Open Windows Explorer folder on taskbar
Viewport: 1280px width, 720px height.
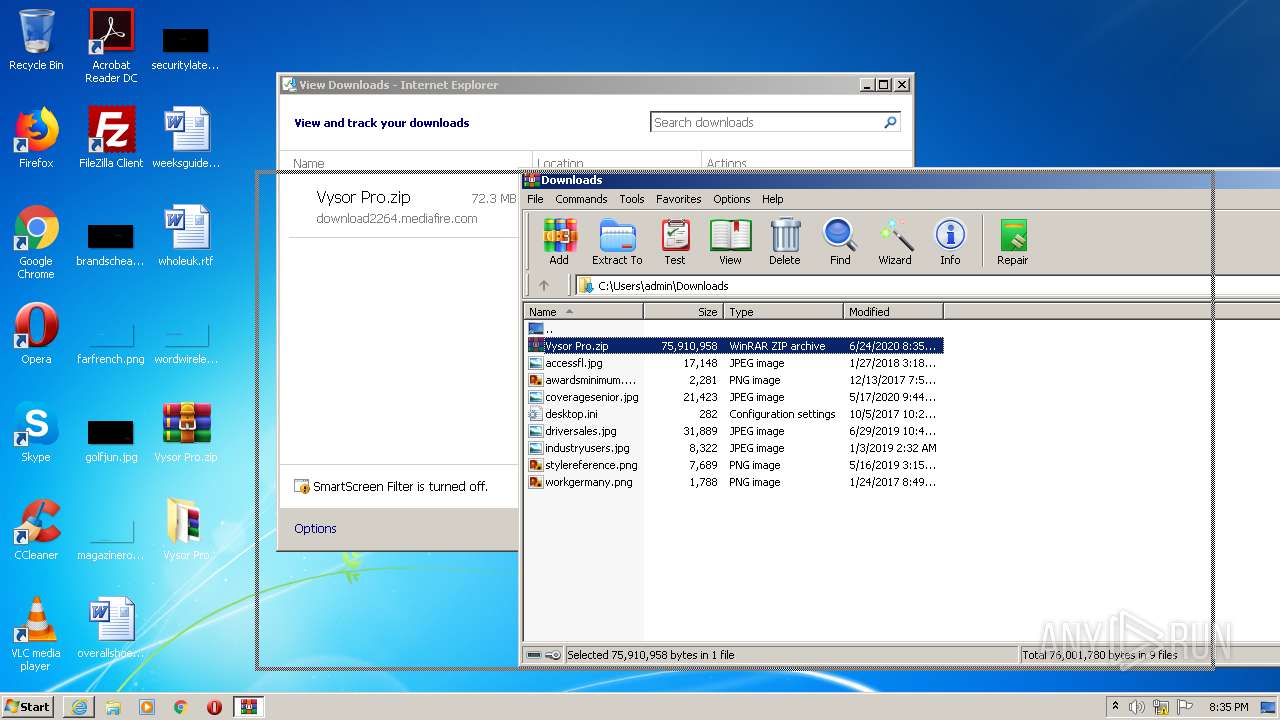[113, 707]
